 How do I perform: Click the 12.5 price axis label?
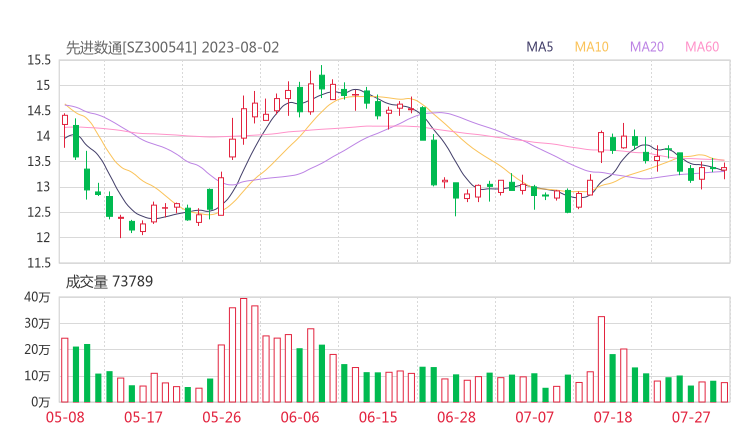(39, 212)
